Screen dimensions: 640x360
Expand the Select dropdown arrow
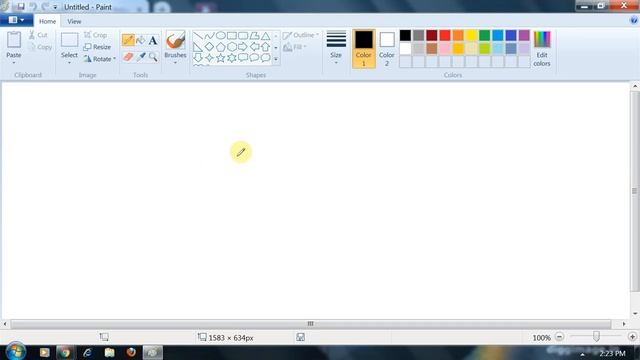tap(69, 63)
